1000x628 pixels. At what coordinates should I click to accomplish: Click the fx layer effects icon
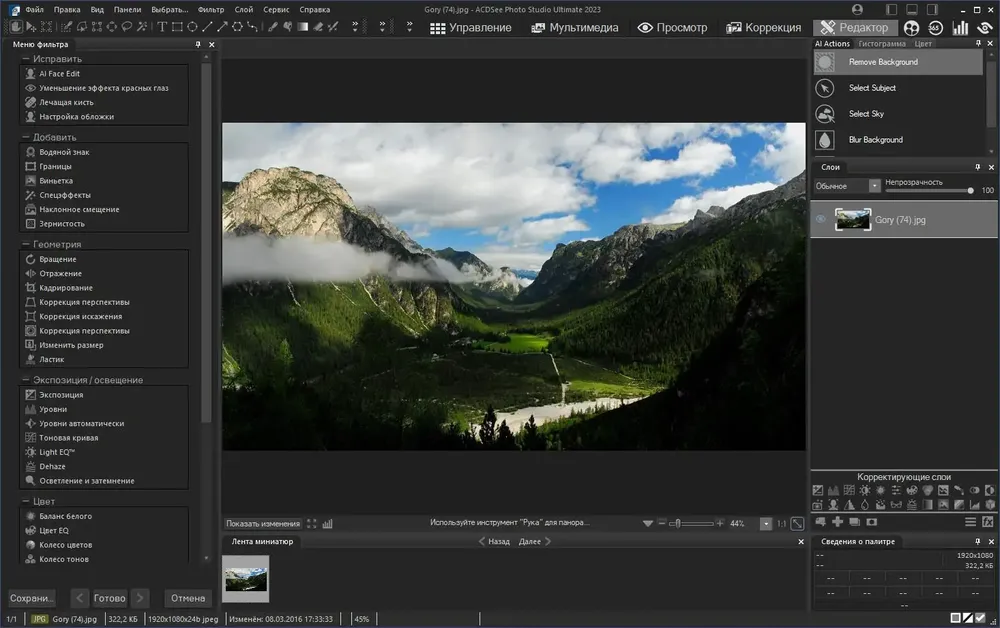pyautogui.click(x=988, y=522)
